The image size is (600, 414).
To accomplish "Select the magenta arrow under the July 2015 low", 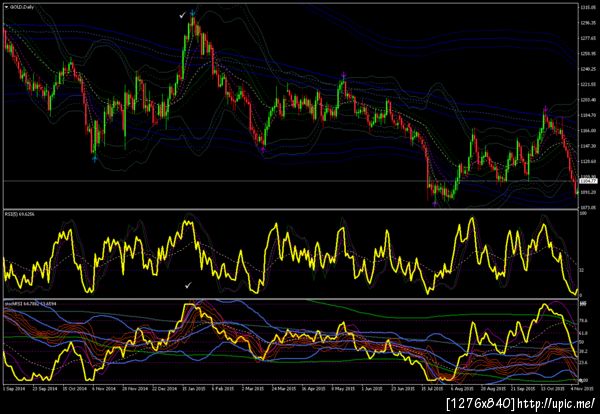I will [435, 204].
